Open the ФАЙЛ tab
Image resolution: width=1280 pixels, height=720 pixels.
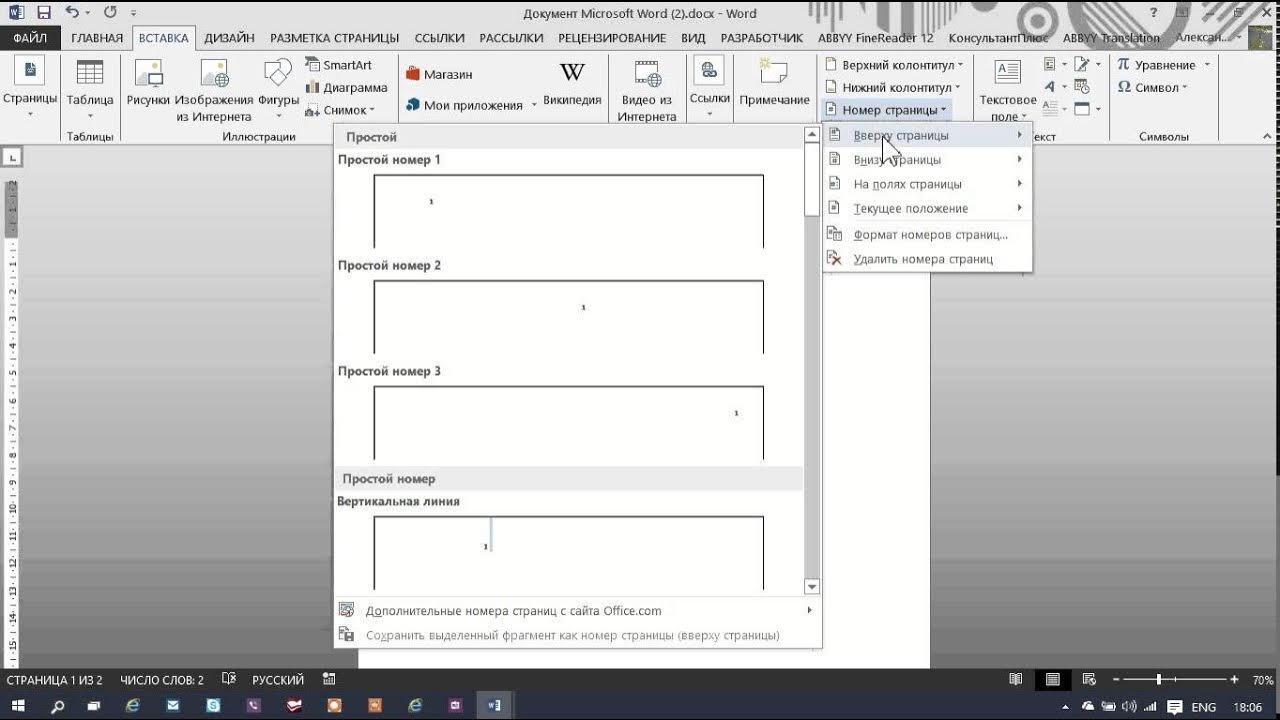pyautogui.click(x=30, y=38)
